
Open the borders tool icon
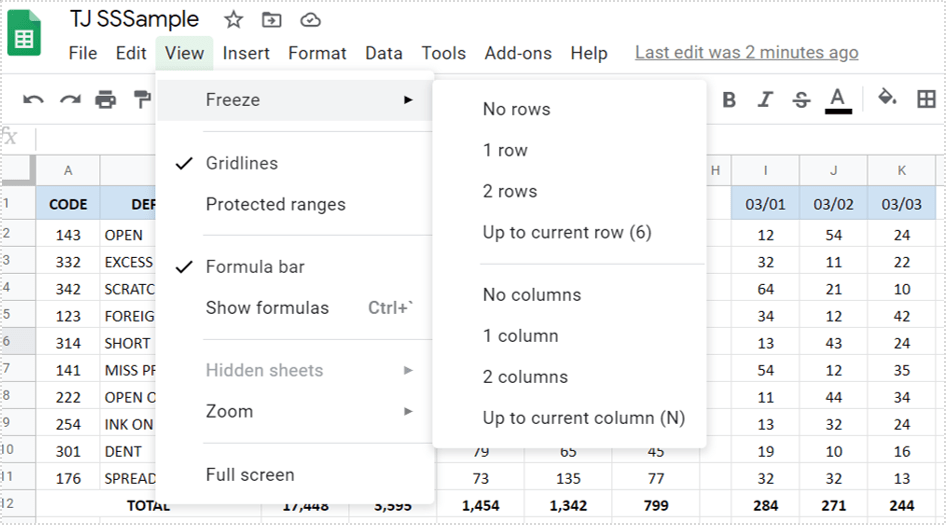click(926, 98)
